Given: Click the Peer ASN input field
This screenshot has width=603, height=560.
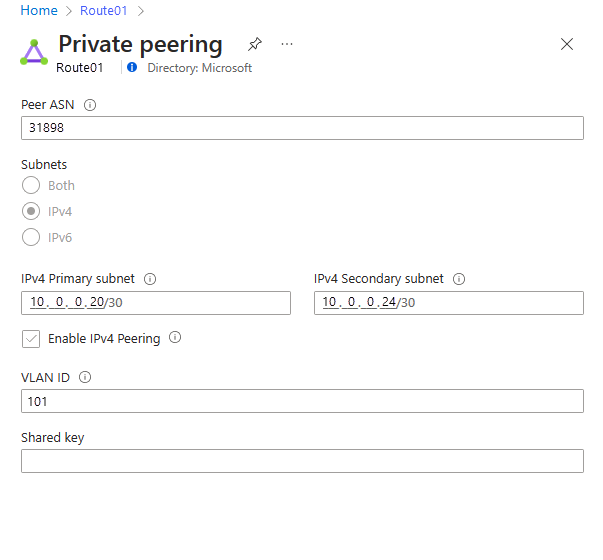Looking at the screenshot, I should [x=302, y=128].
